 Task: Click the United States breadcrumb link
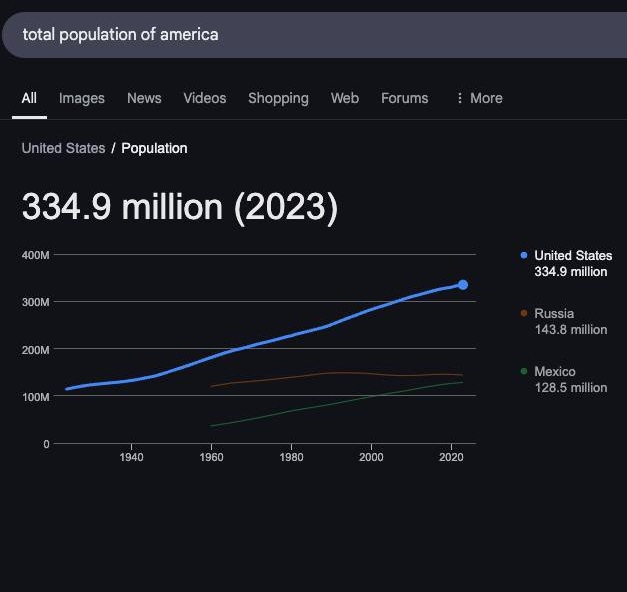63,148
